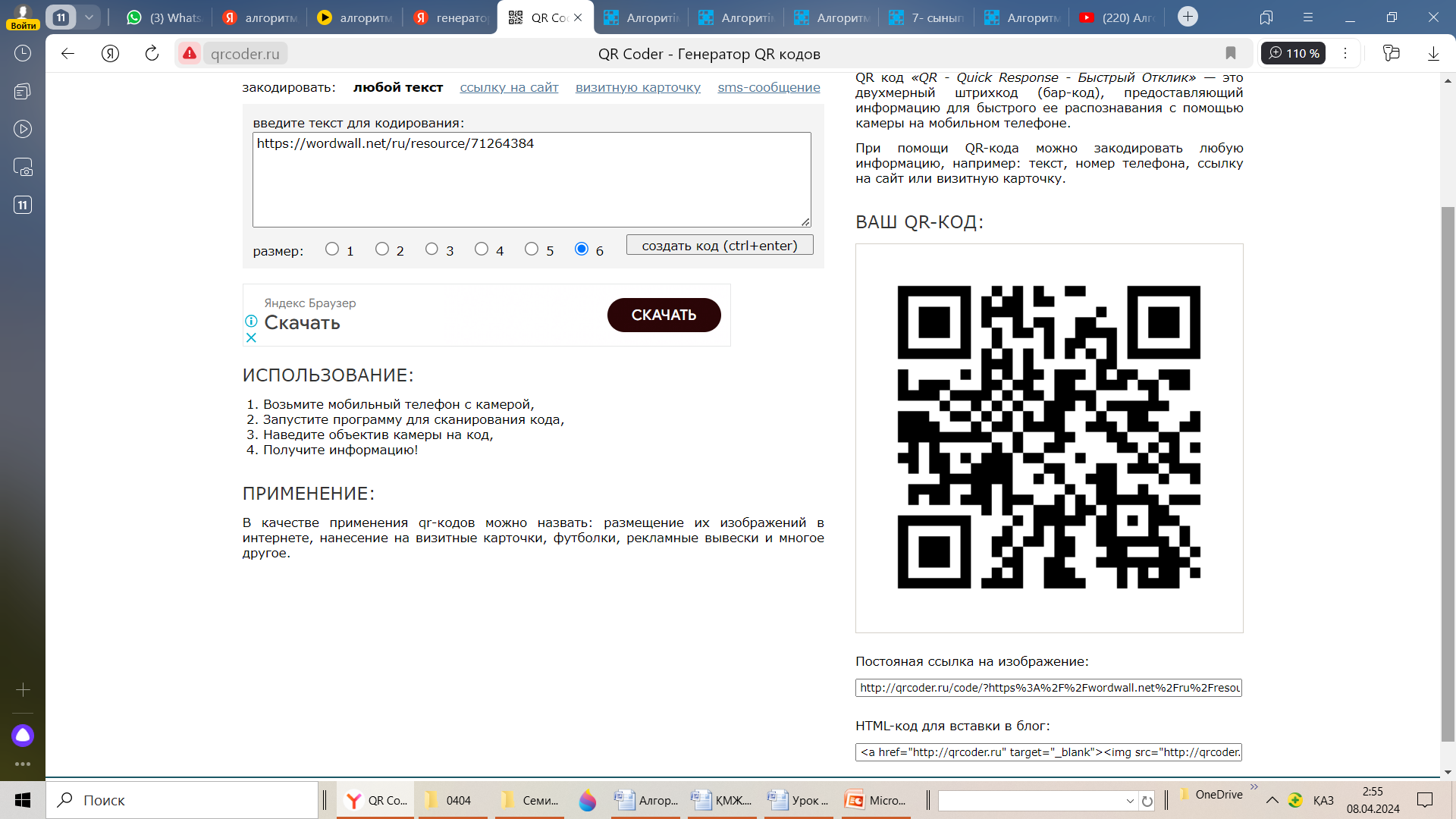Viewport: 1456px width, 819px height.
Task: Click Yandex home Я icon
Action: pos(110,53)
